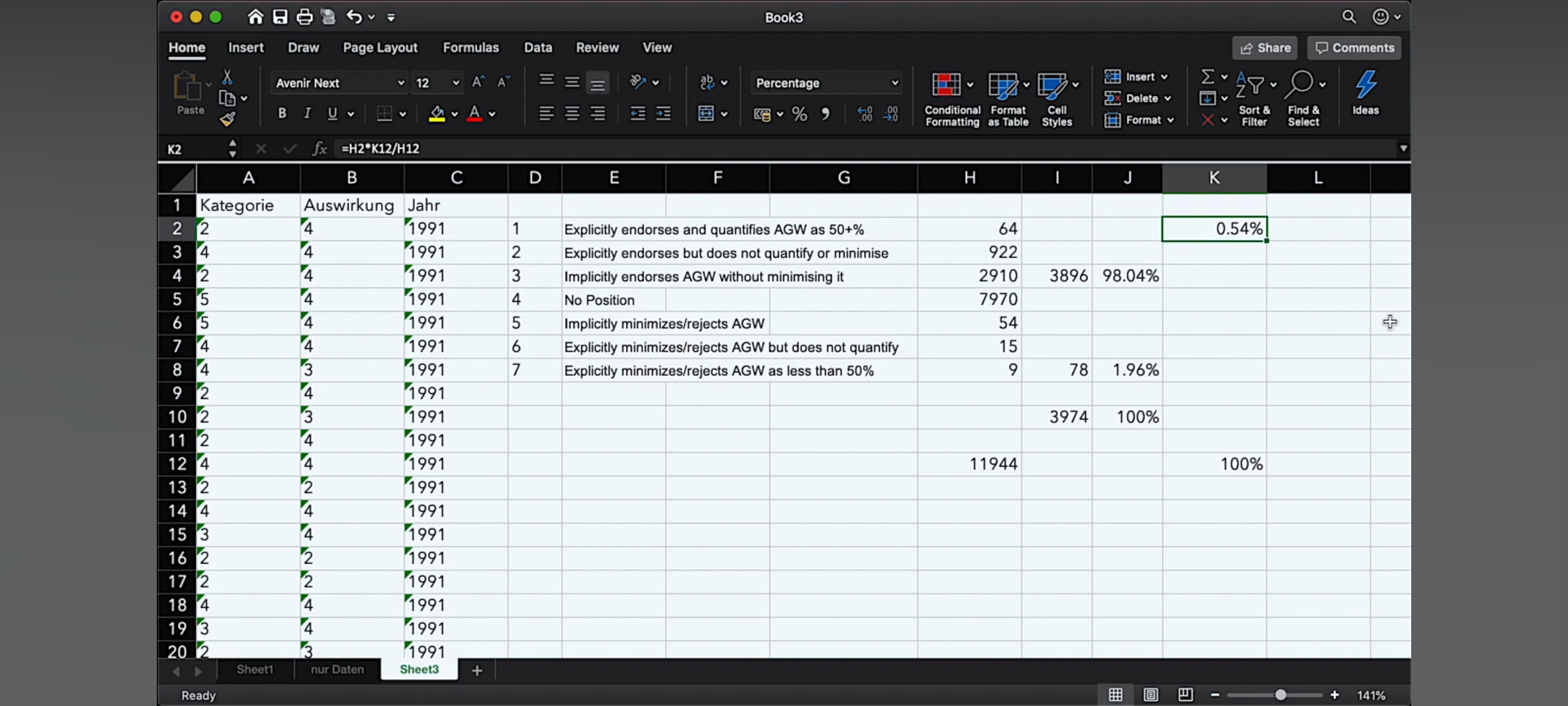Click the Format Painter brush icon
Viewport: 1568px width, 706px height.
pyautogui.click(x=227, y=119)
